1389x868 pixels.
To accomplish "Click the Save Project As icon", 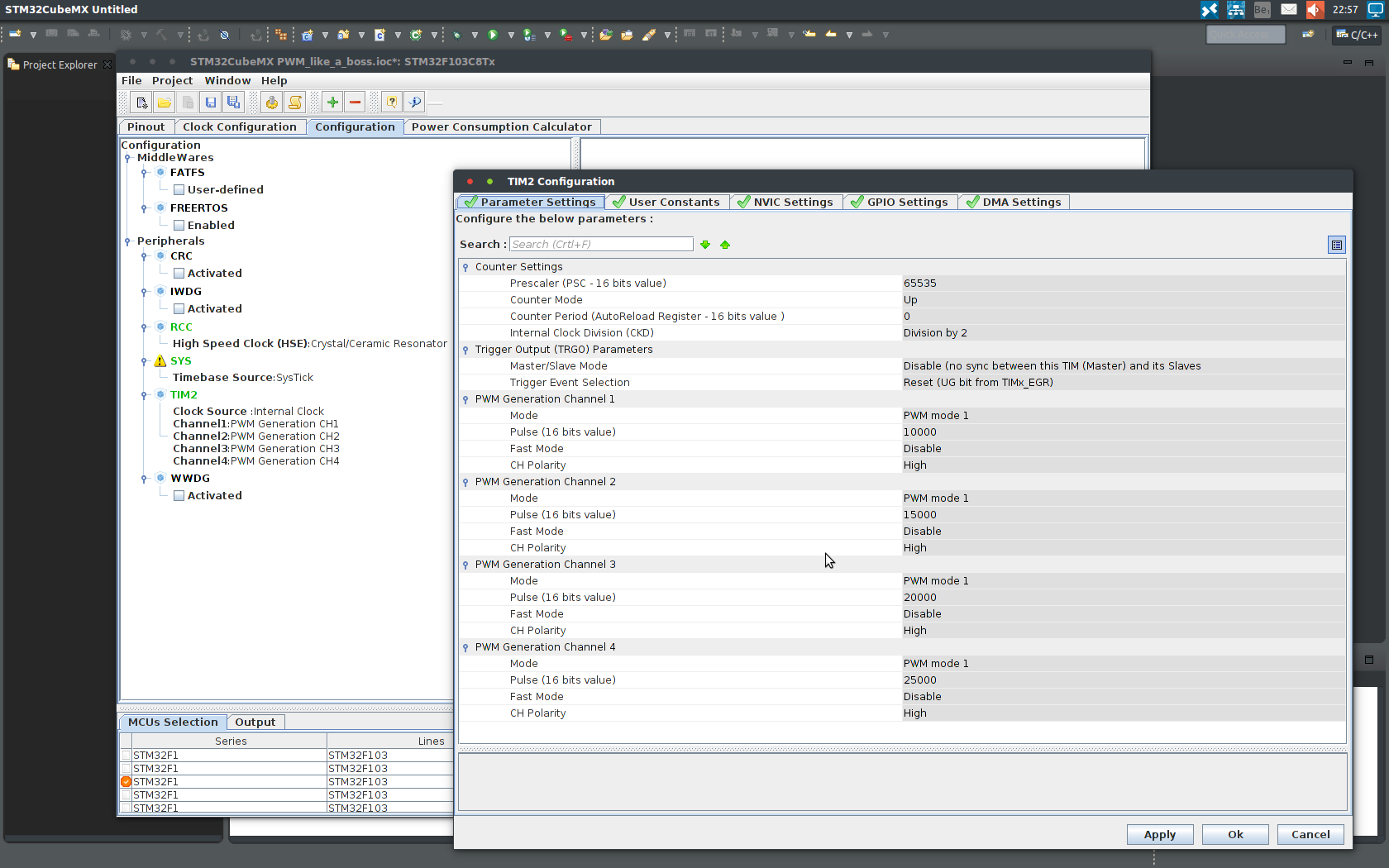I will click(234, 103).
